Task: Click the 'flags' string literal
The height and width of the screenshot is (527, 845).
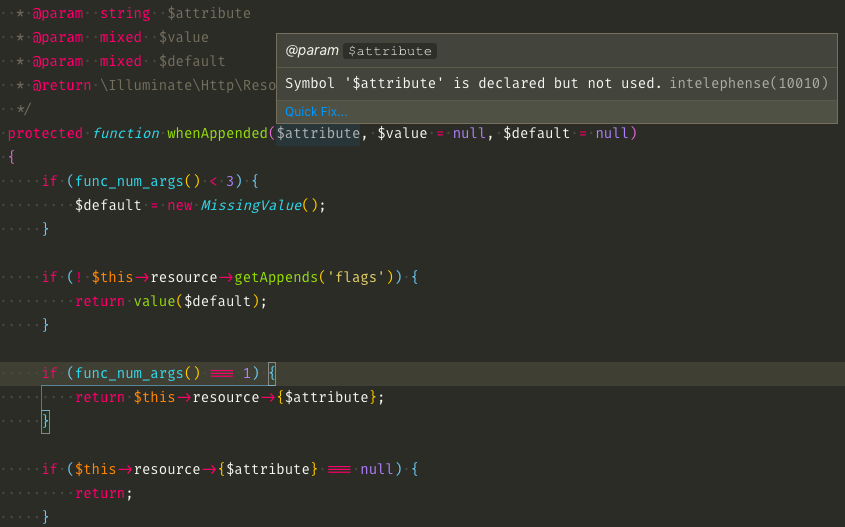Action: (x=356, y=277)
